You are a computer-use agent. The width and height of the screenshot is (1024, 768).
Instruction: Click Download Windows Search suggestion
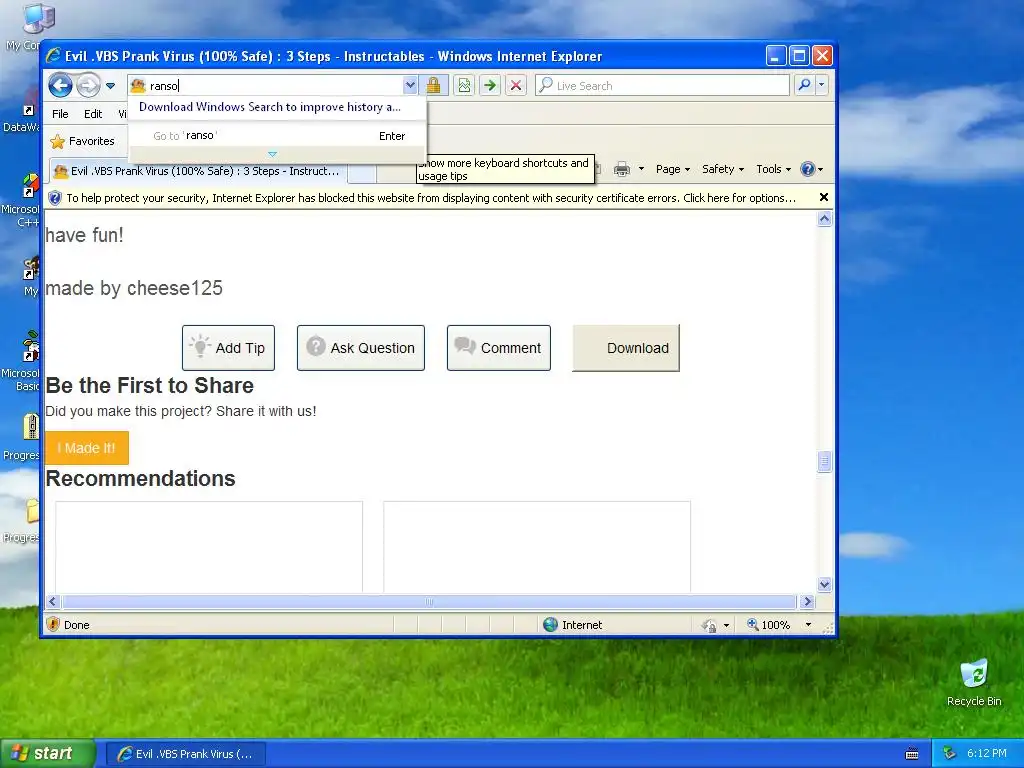[270, 107]
